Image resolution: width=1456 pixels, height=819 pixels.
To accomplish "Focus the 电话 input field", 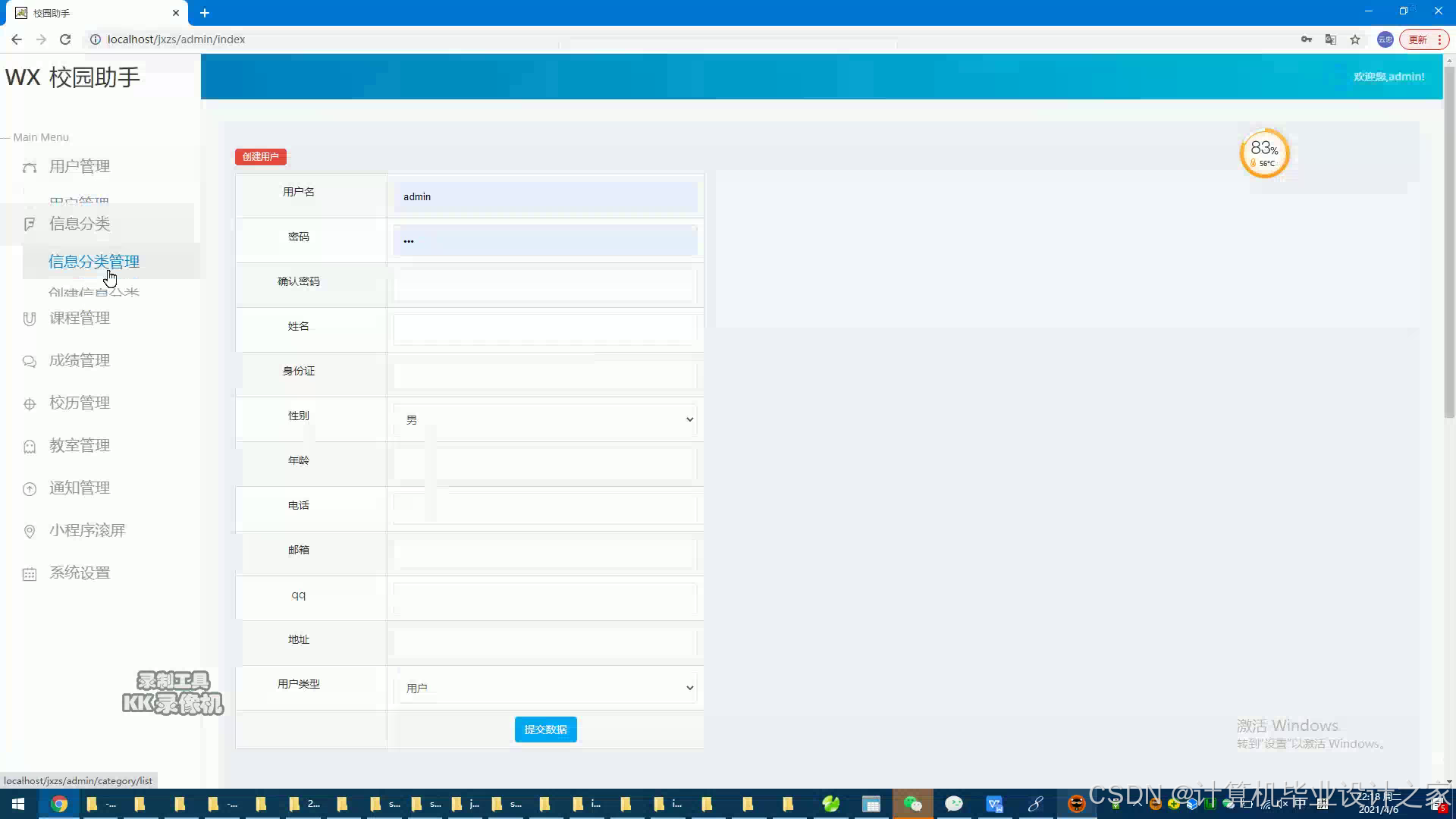I will tap(545, 509).
